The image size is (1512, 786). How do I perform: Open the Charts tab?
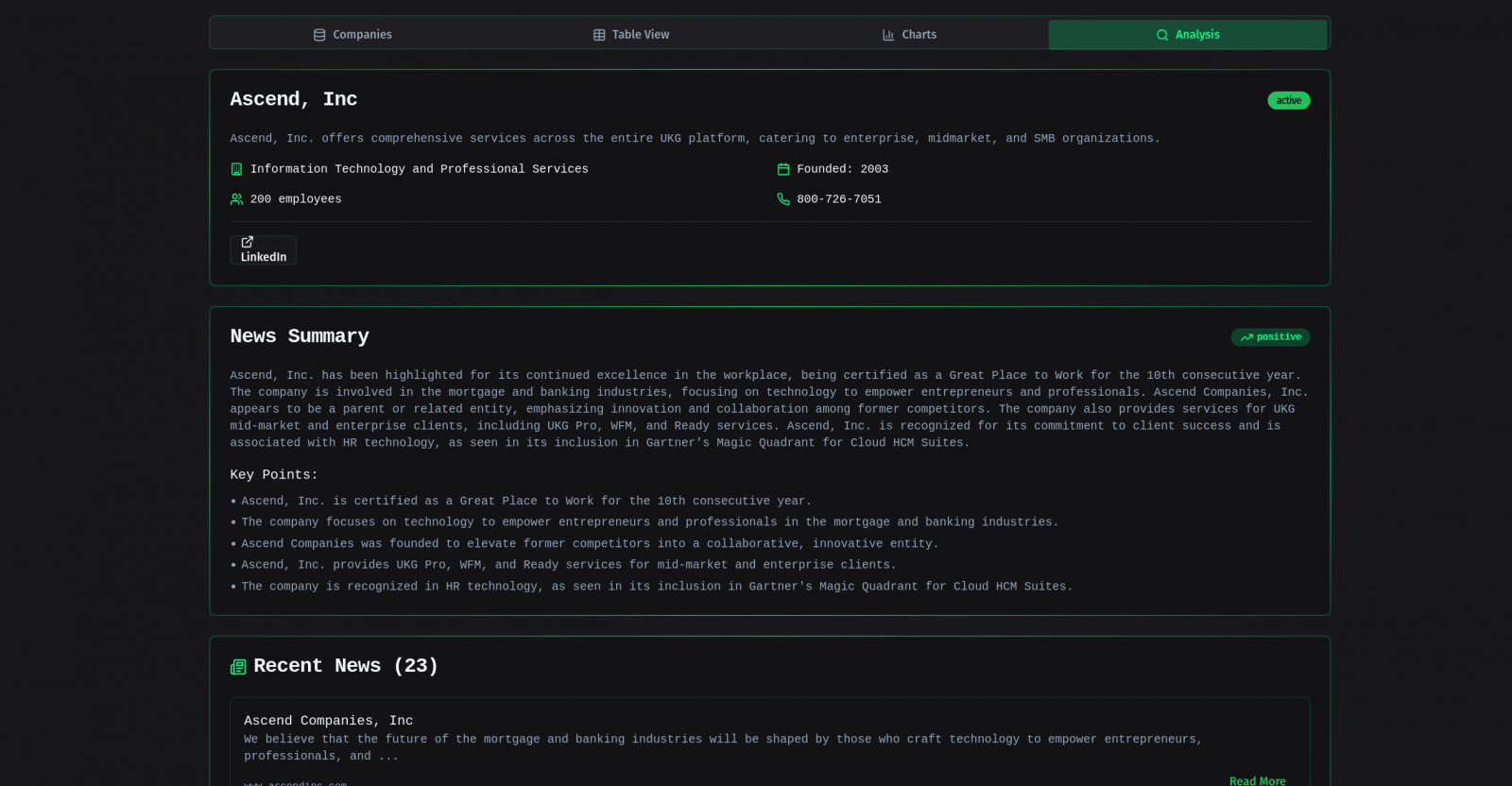click(x=909, y=35)
